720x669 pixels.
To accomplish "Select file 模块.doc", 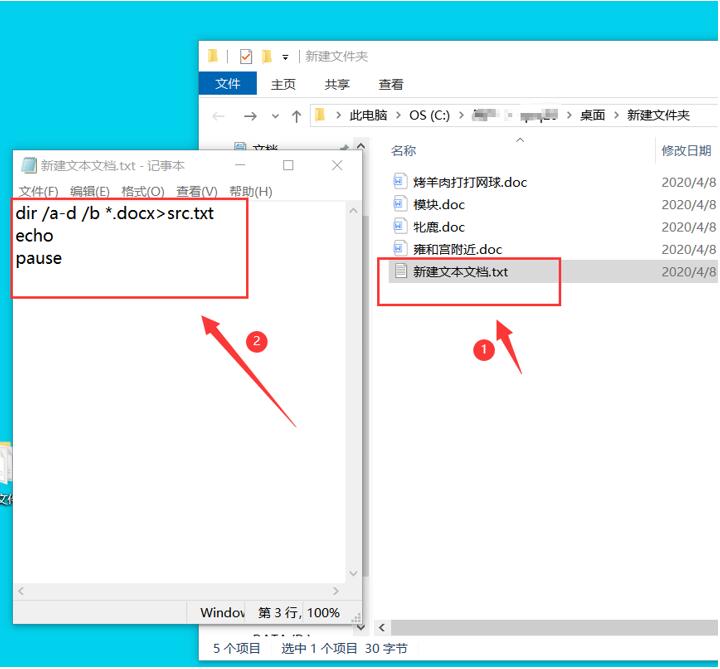I will point(439,205).
